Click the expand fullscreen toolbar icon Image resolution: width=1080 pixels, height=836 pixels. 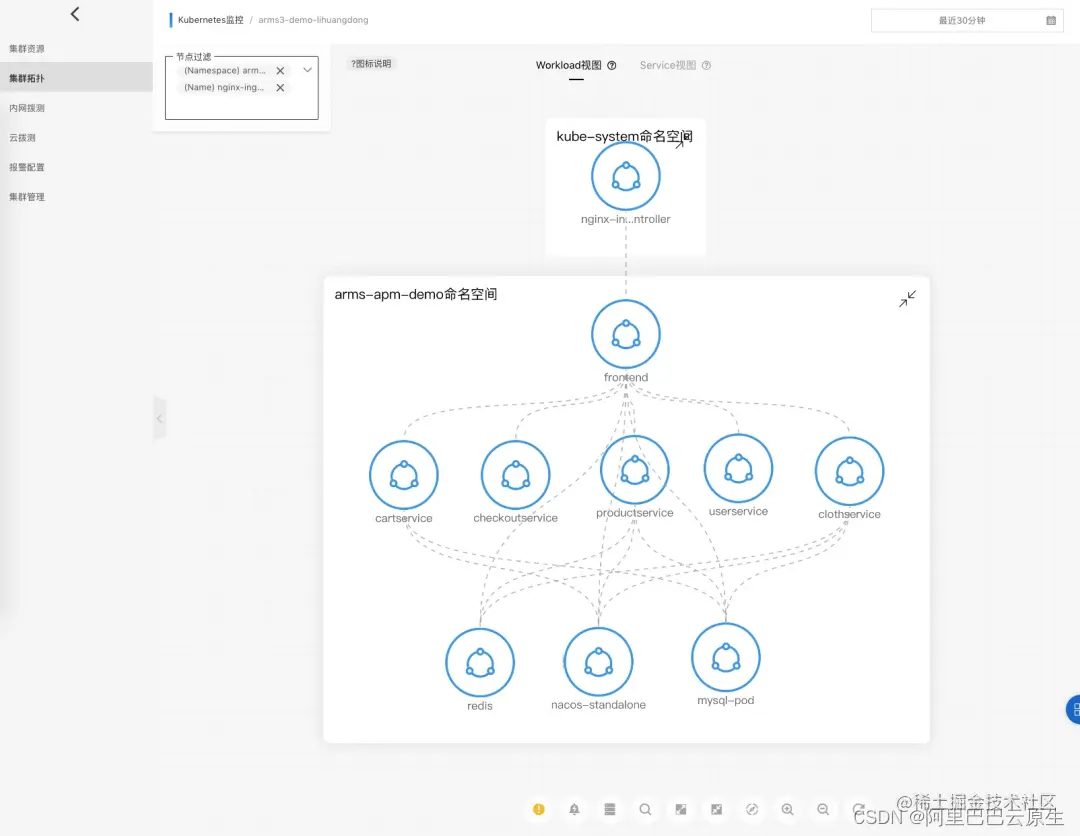click(681, 809)
